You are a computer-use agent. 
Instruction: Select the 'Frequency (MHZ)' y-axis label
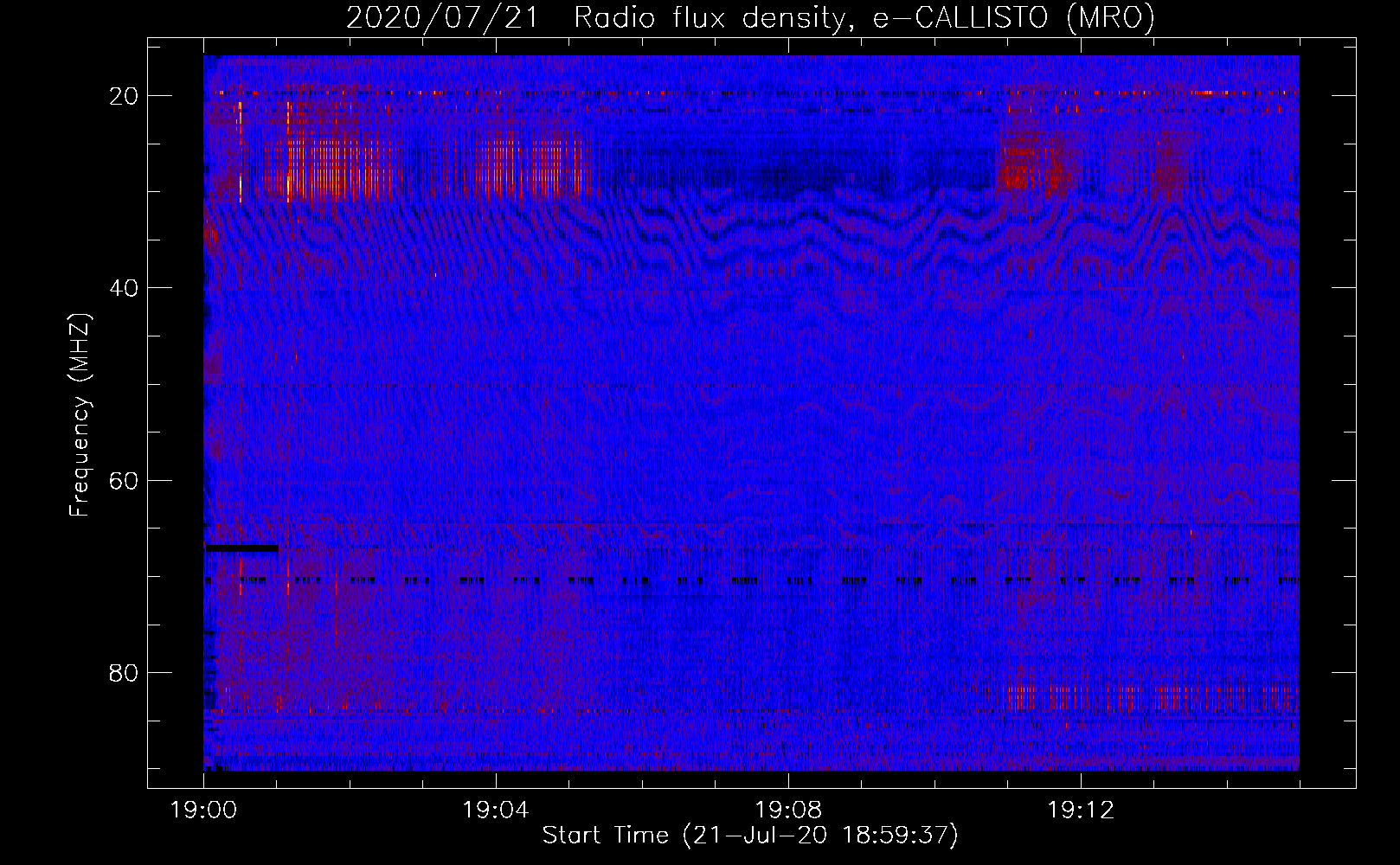tap(80, 416)
